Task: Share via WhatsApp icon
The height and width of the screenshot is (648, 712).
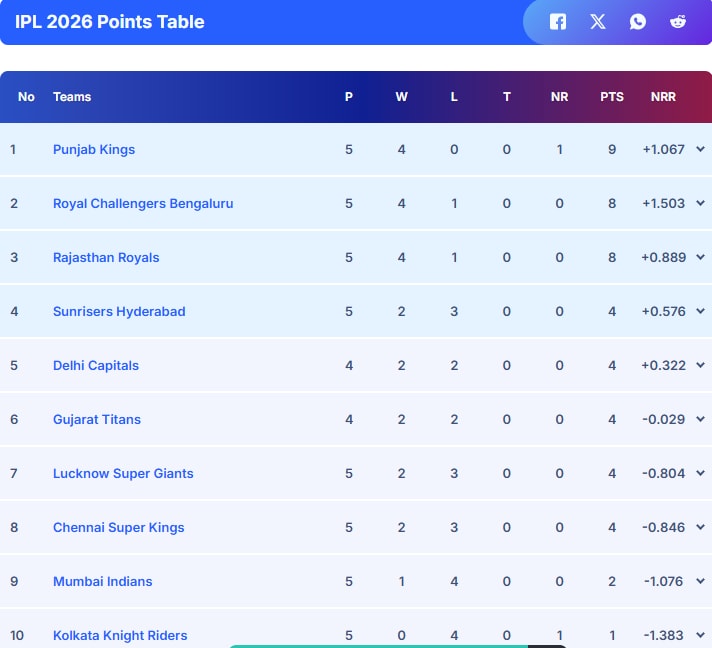Action: [638, 22]
